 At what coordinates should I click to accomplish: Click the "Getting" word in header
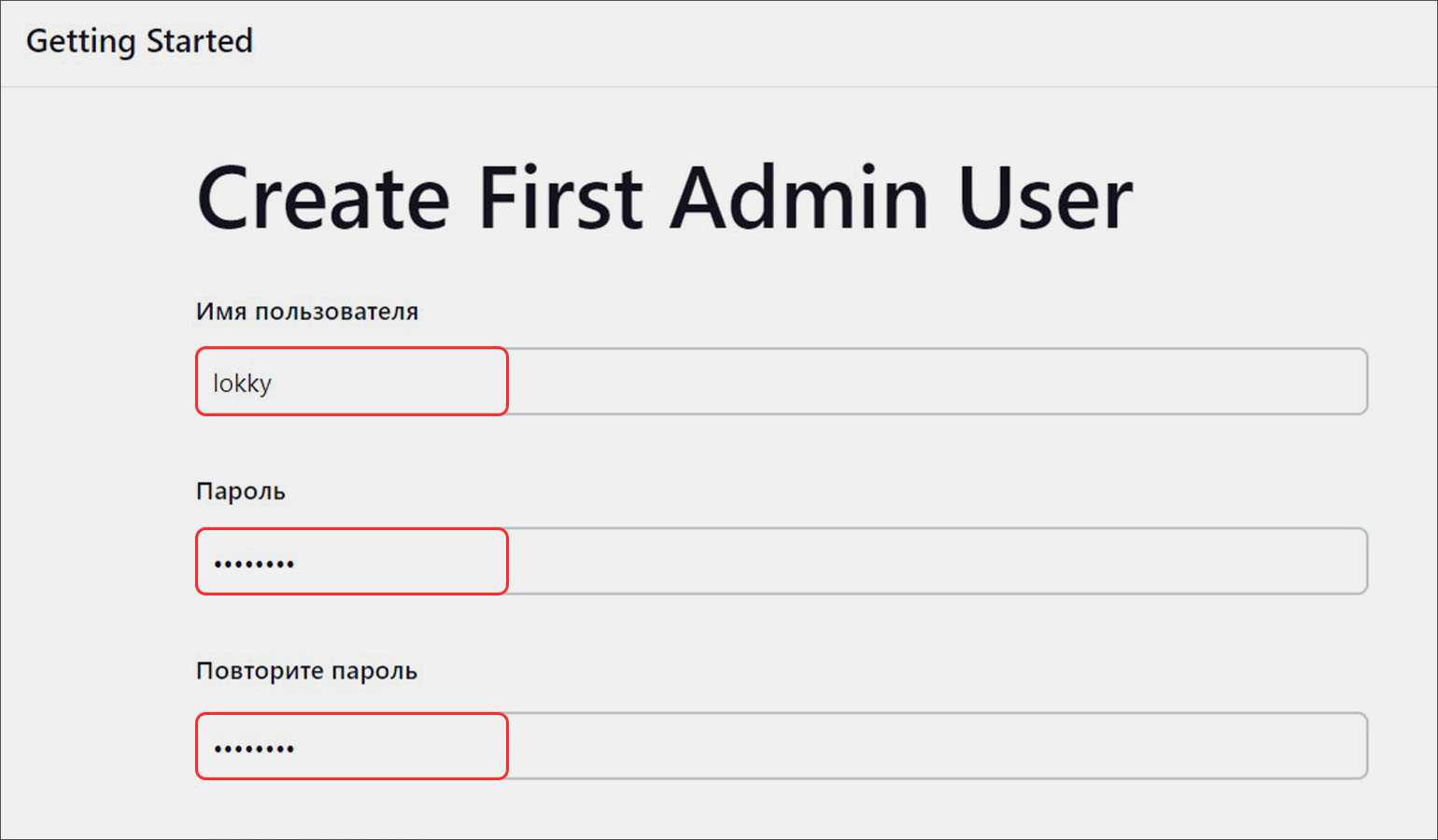pos(80,42)
